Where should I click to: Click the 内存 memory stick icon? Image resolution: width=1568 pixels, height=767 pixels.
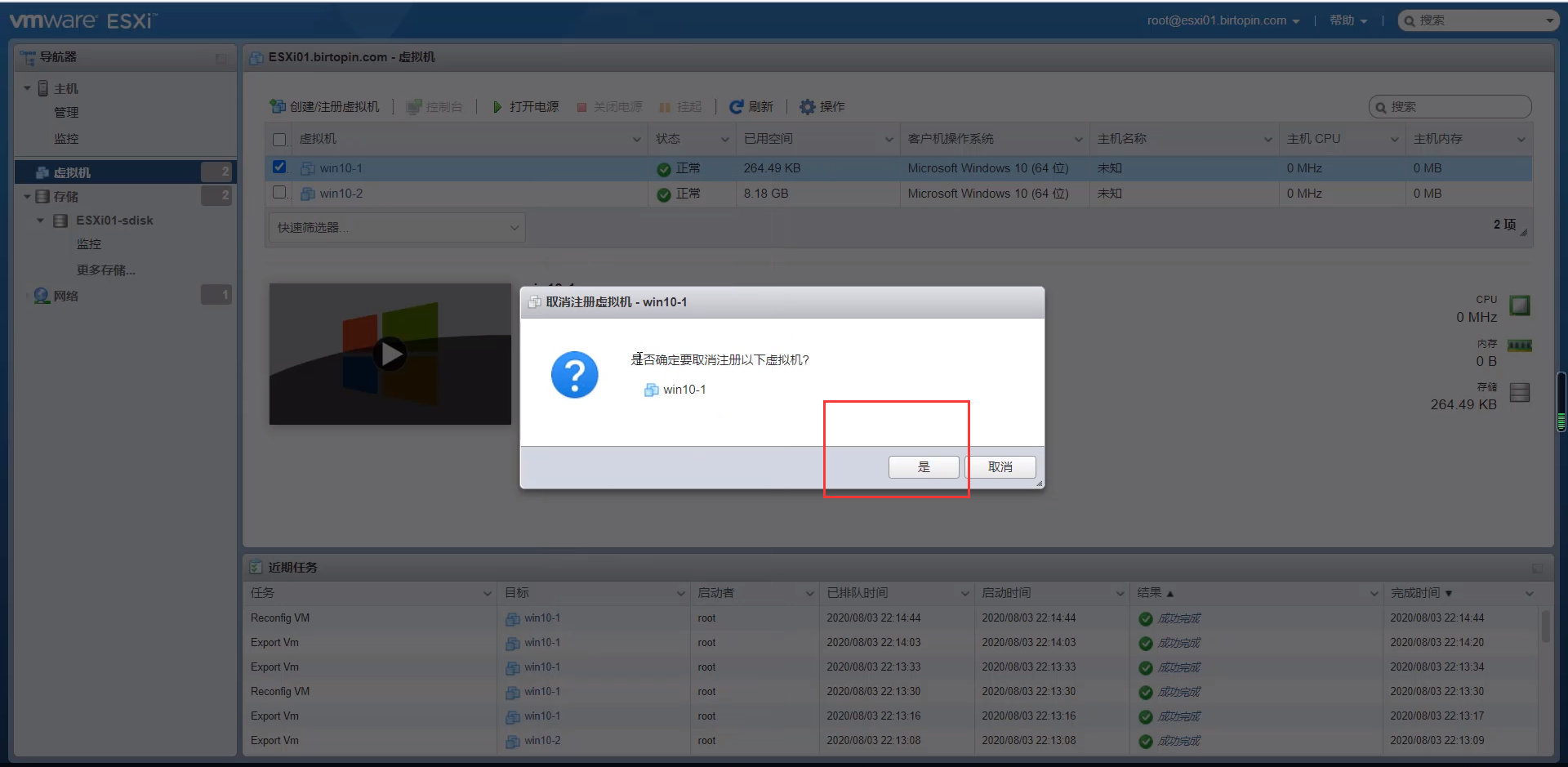[x=1520, y=346]
